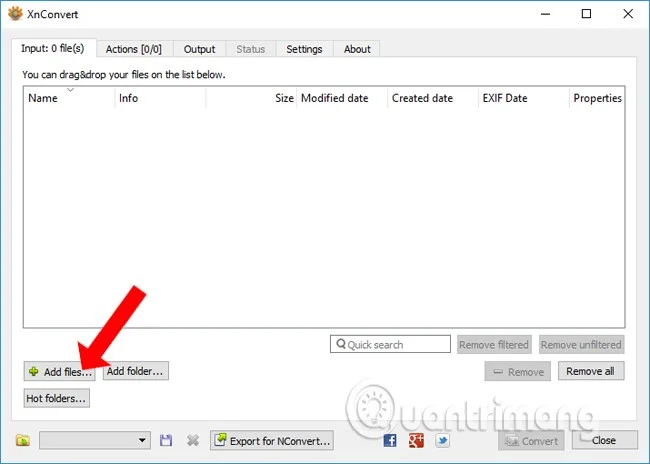
Task: Switch to the Input: 0 file(s) tab
Action: (x=53, y=49)
